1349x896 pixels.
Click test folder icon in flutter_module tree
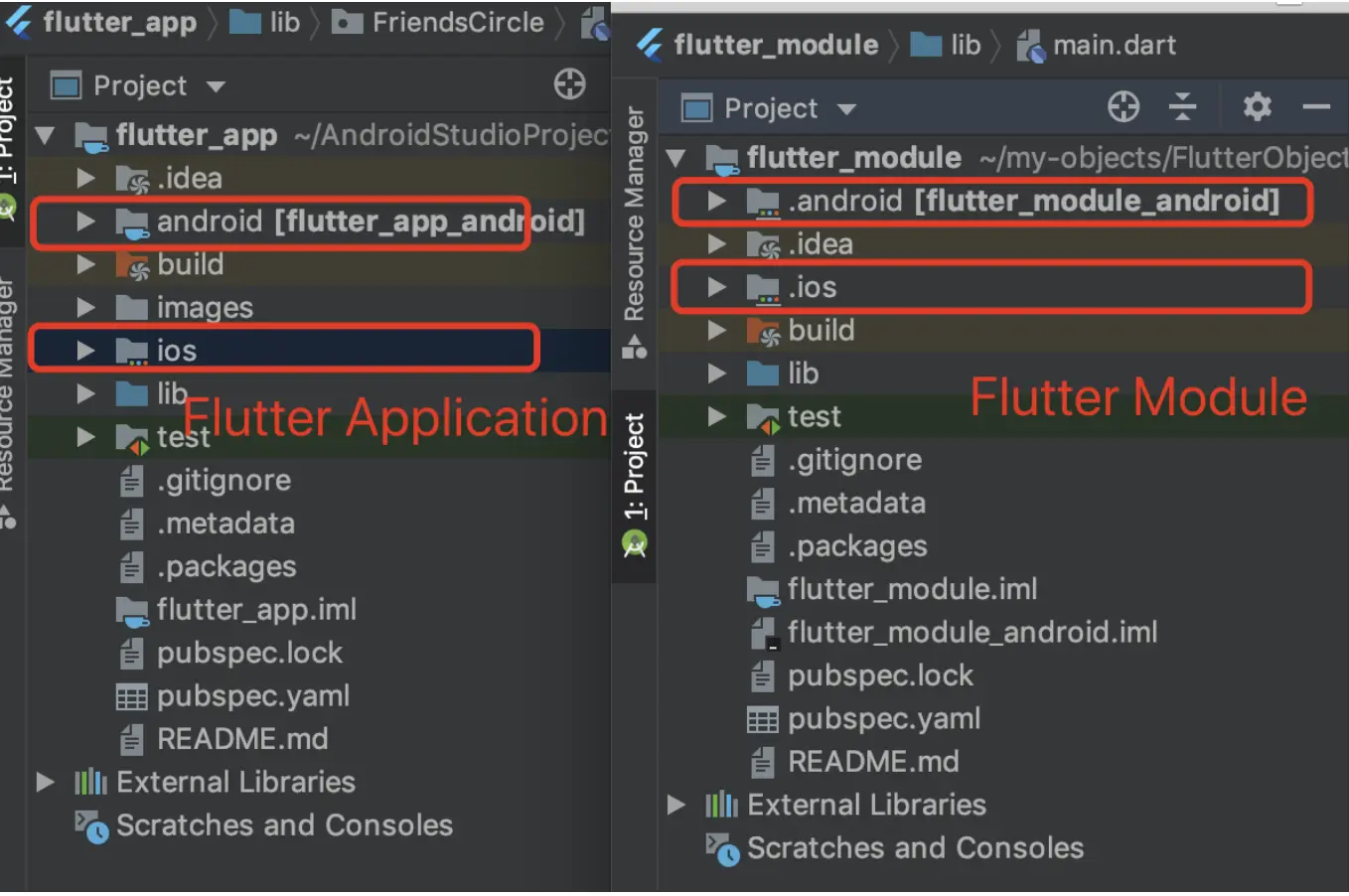click(763, 418)
